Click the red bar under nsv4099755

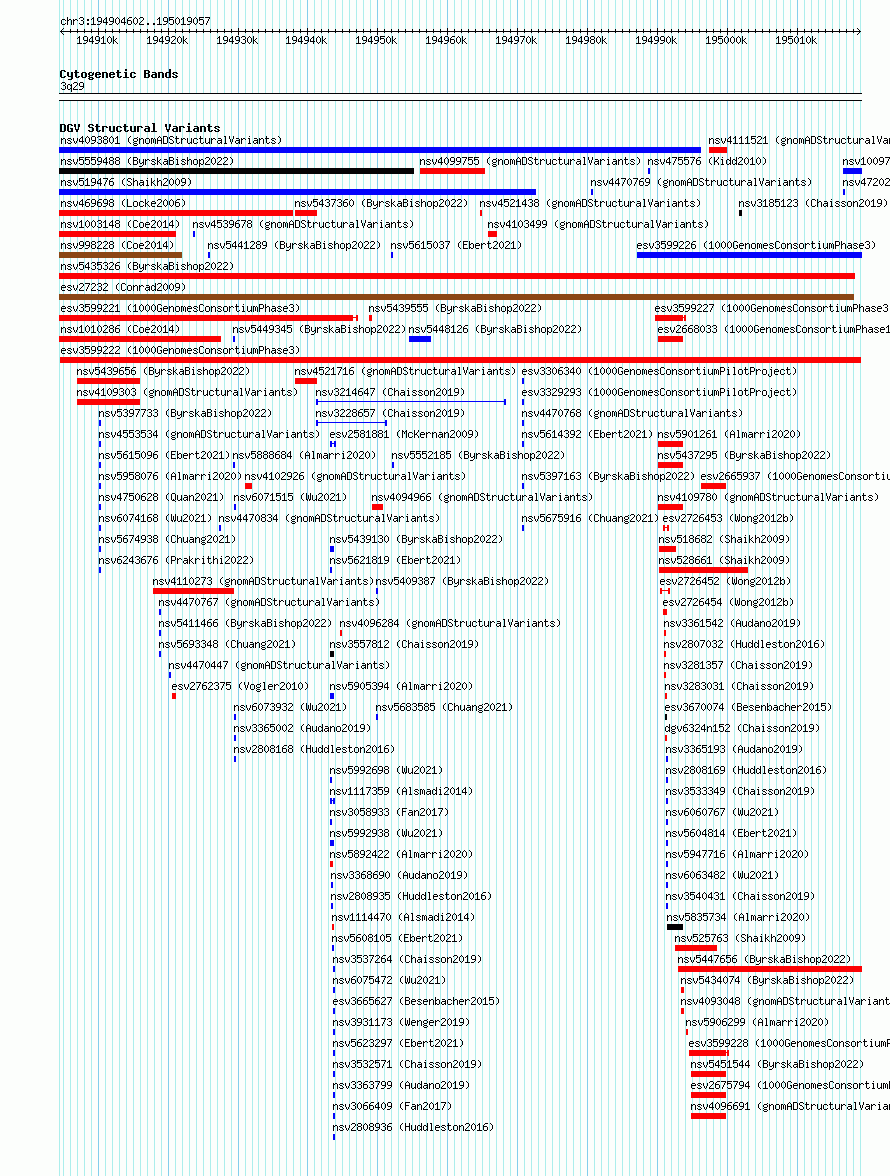[x=452, y=171]
